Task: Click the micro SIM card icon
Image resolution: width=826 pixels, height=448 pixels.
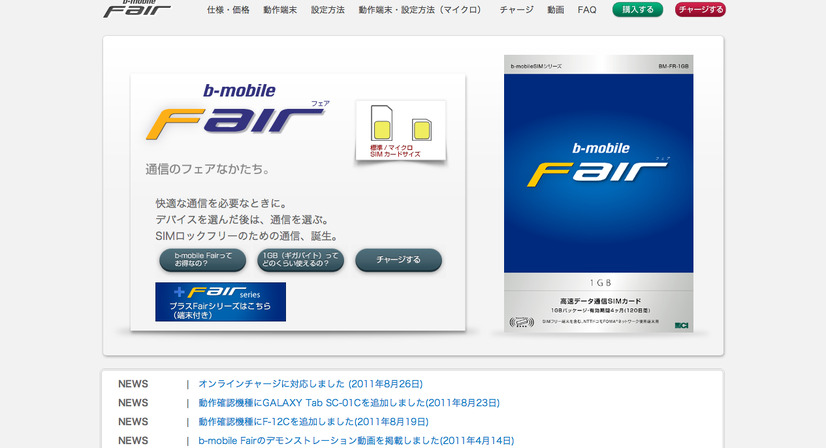Action: (421, 131)
